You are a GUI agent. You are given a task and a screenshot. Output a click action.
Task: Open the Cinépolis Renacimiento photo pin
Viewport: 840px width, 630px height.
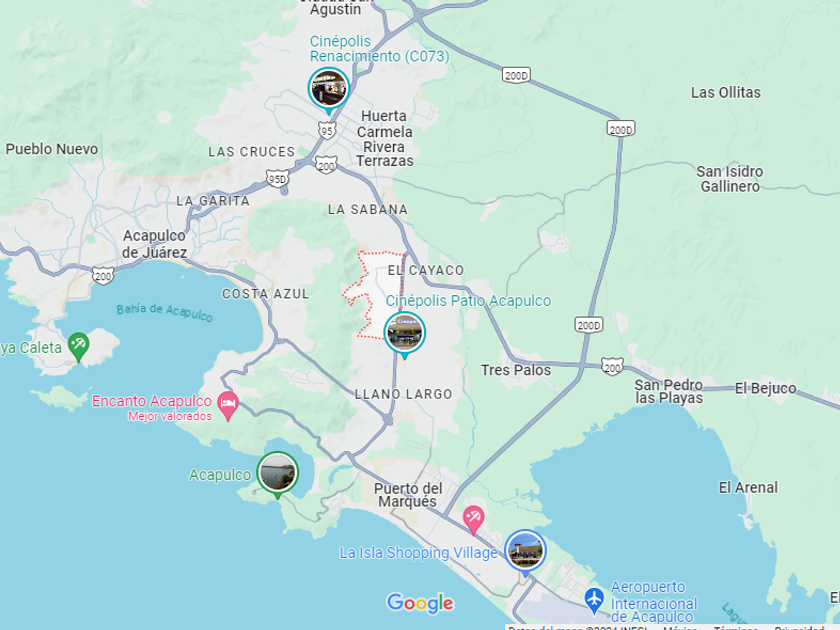329,90
